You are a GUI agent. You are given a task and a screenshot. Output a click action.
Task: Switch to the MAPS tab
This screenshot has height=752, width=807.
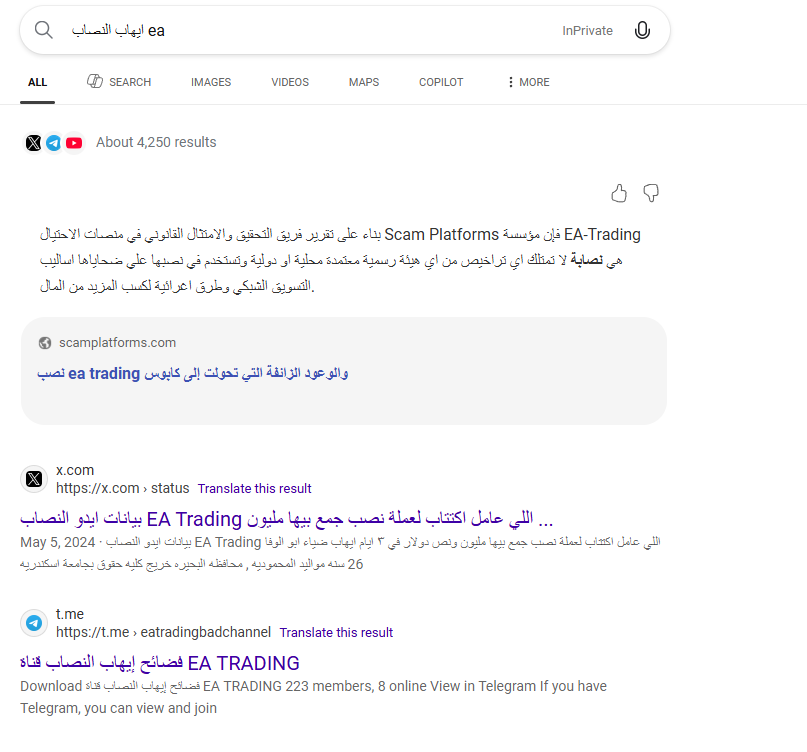tap(364, 82)
